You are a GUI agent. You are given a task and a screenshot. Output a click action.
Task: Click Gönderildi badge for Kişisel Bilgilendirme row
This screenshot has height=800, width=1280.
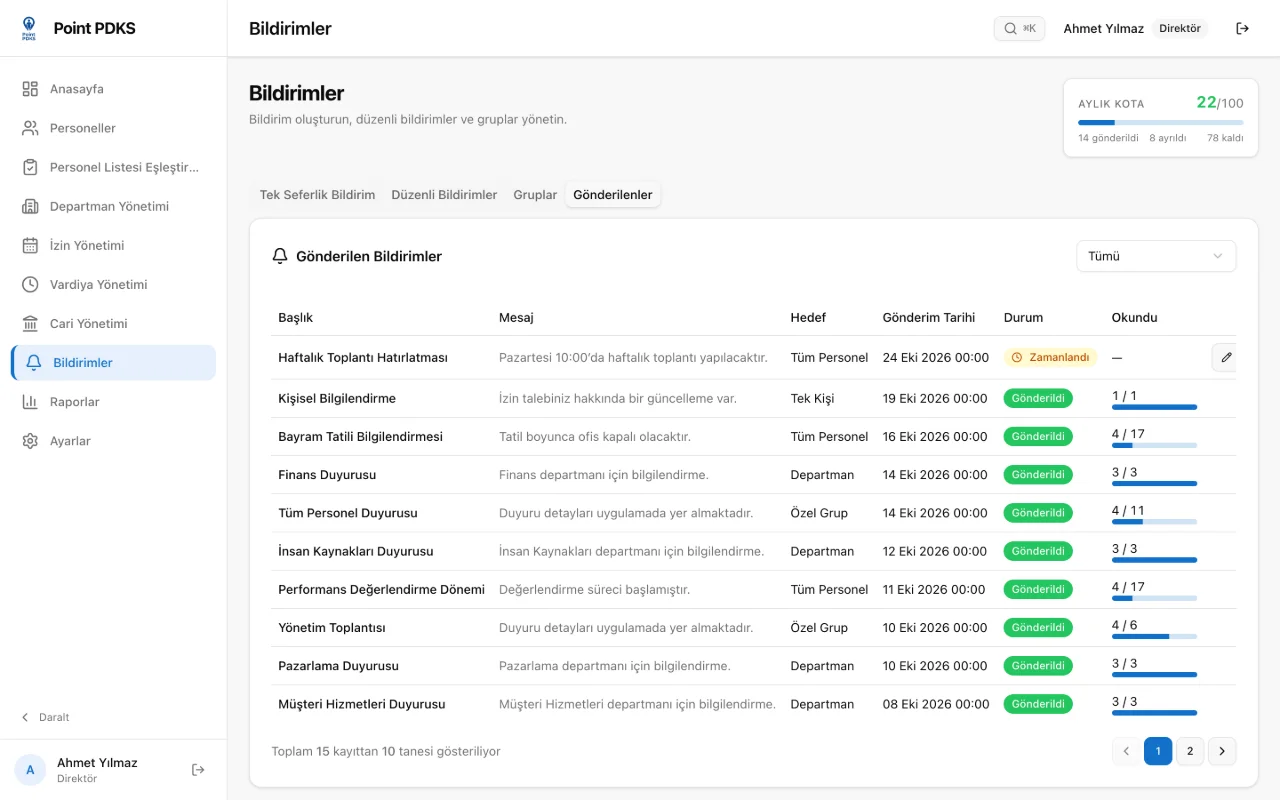coord(1038,398)
